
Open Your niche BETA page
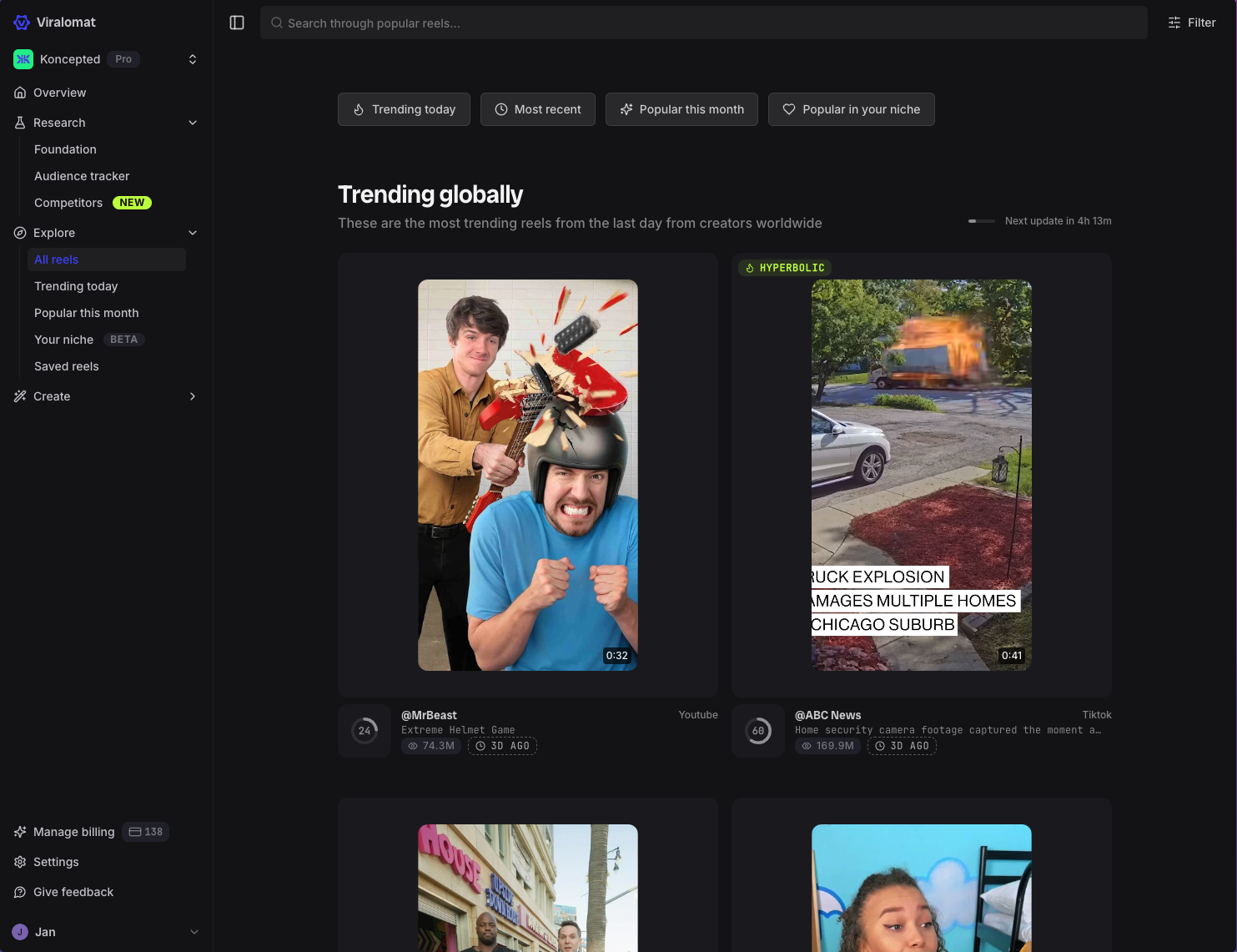[89, 340]
